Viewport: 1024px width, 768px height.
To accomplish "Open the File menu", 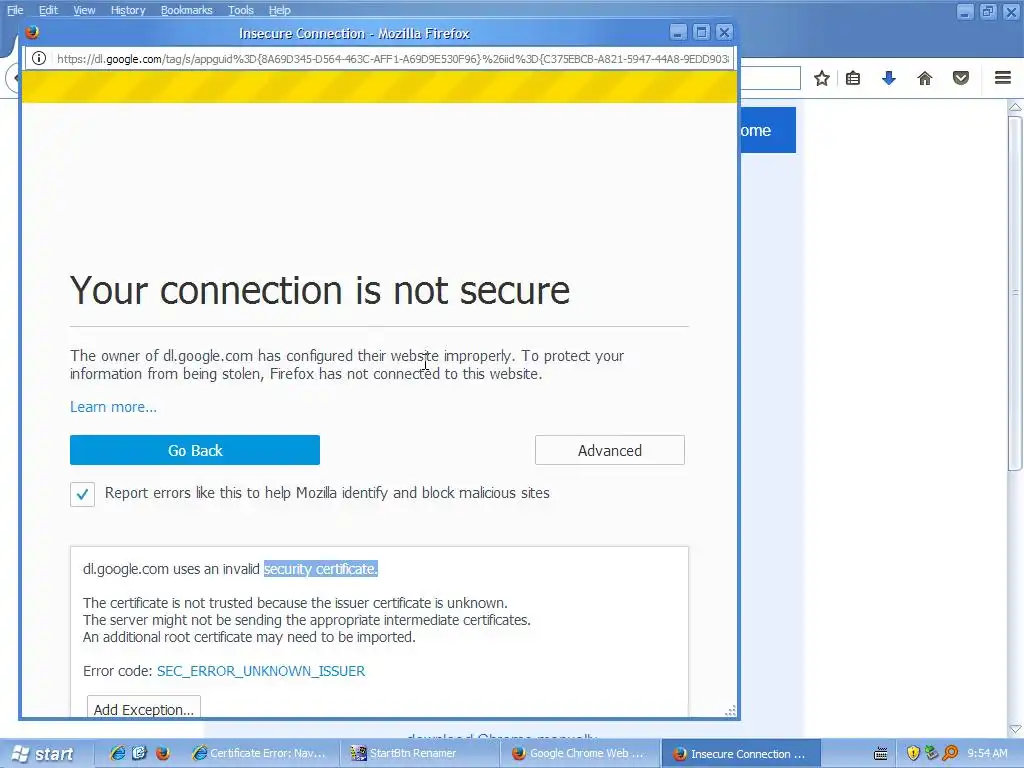I will tap(15, 10).
